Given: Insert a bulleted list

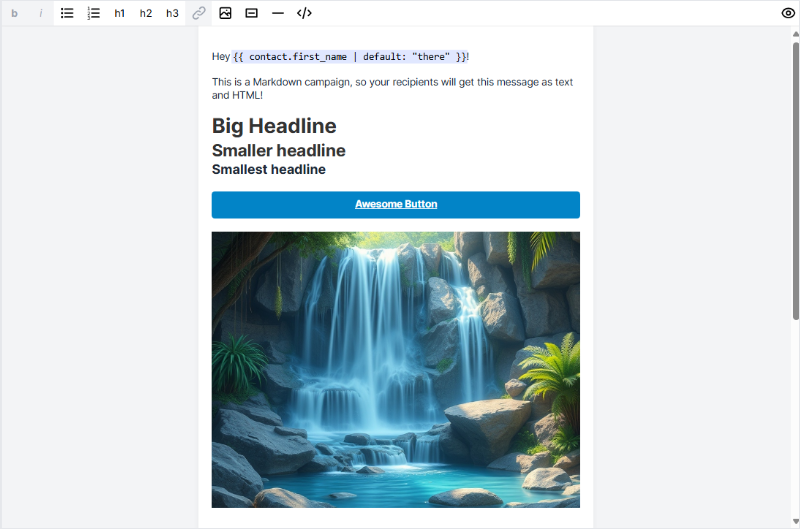Looking at the screenshot, I should coord(67,13).
